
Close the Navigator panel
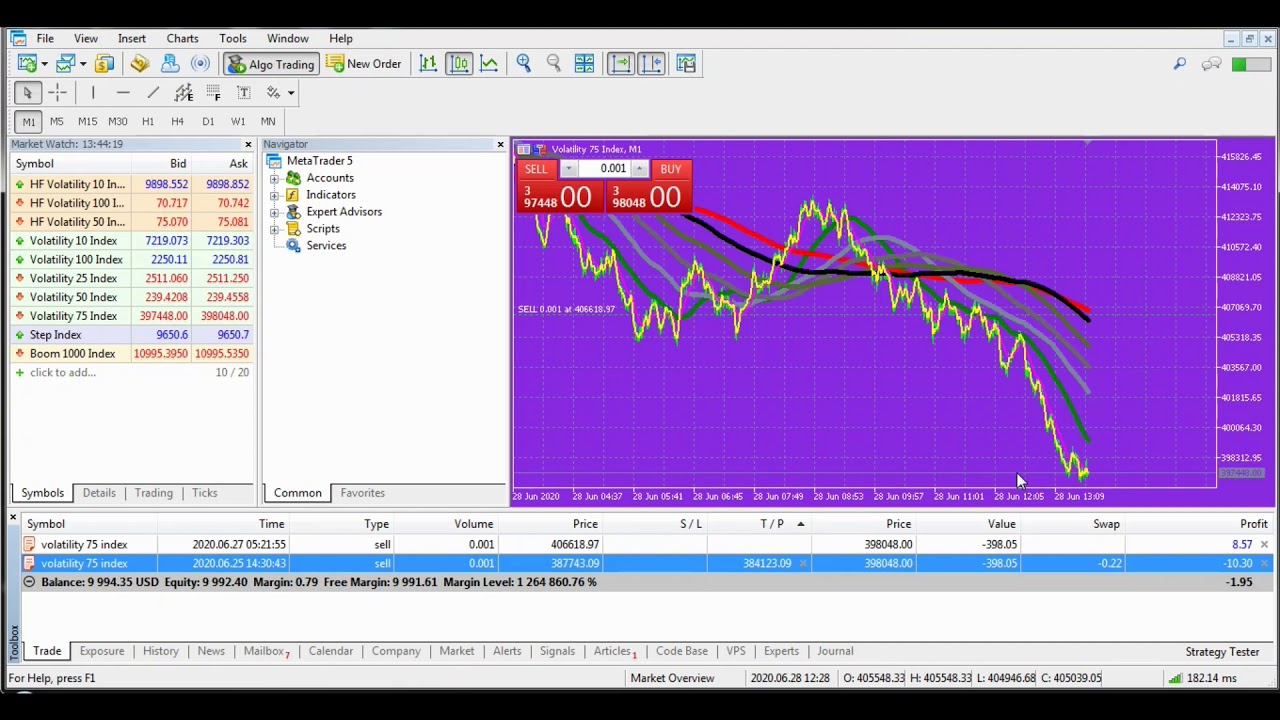point(500,145)
